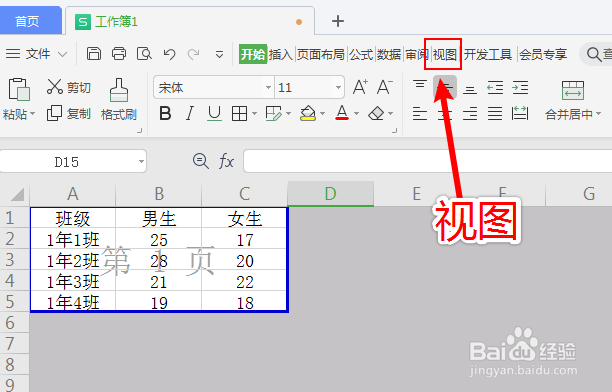This screenshot has height=392, width=612.
Task: Open Print Preview icon
Action: [x=144, y=53]
